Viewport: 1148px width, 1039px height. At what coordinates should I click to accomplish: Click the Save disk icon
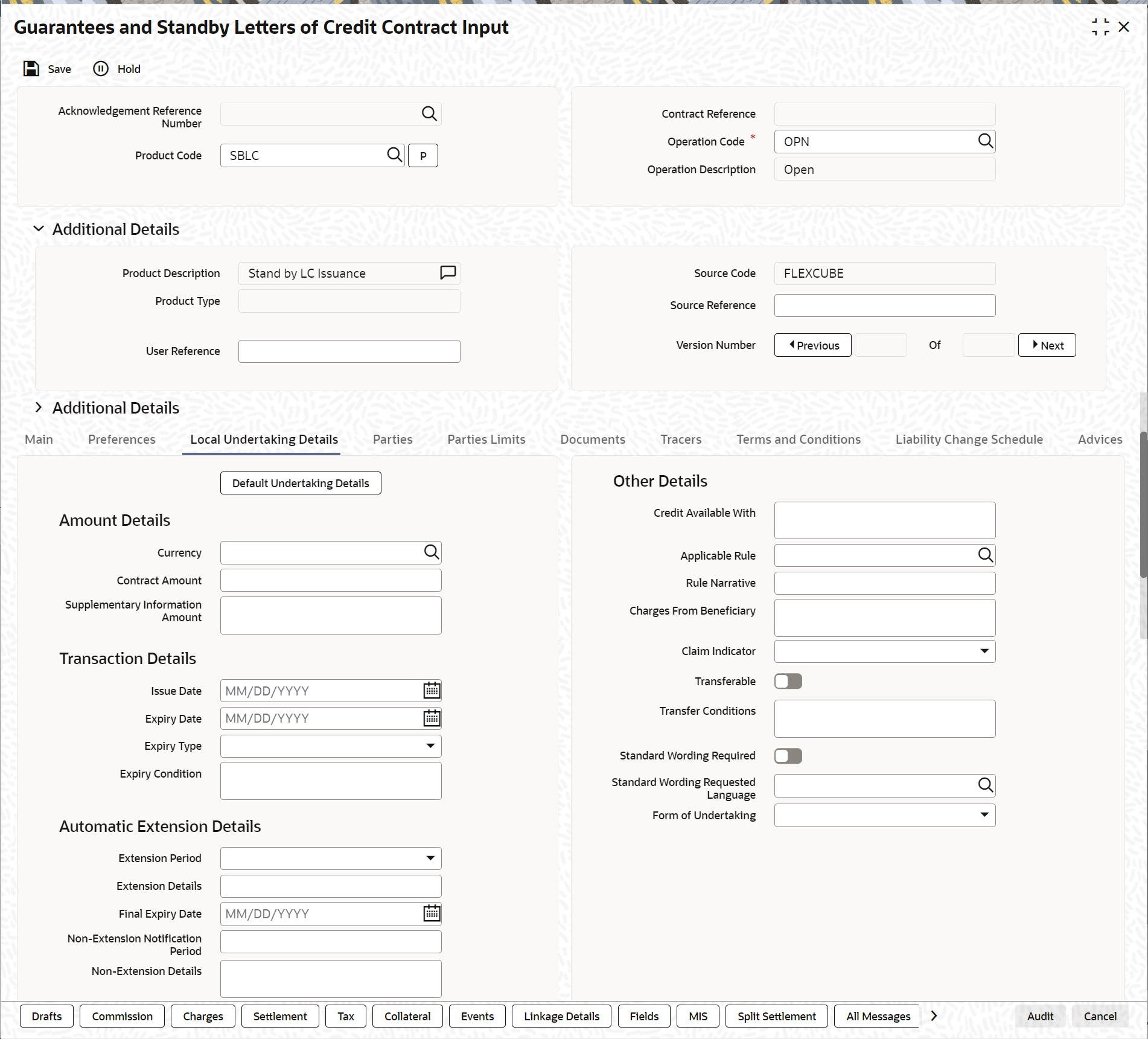click(x=31, y=69)
